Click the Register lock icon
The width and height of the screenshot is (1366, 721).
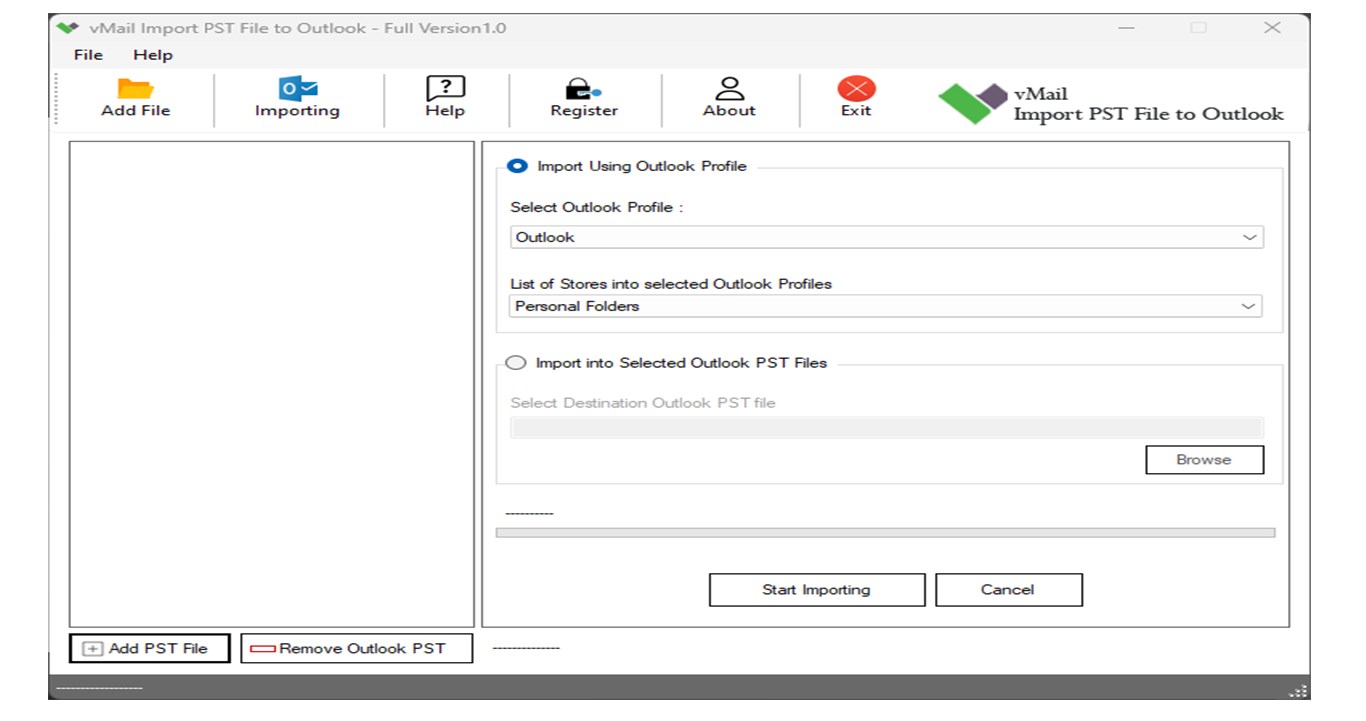click(584, 88)
